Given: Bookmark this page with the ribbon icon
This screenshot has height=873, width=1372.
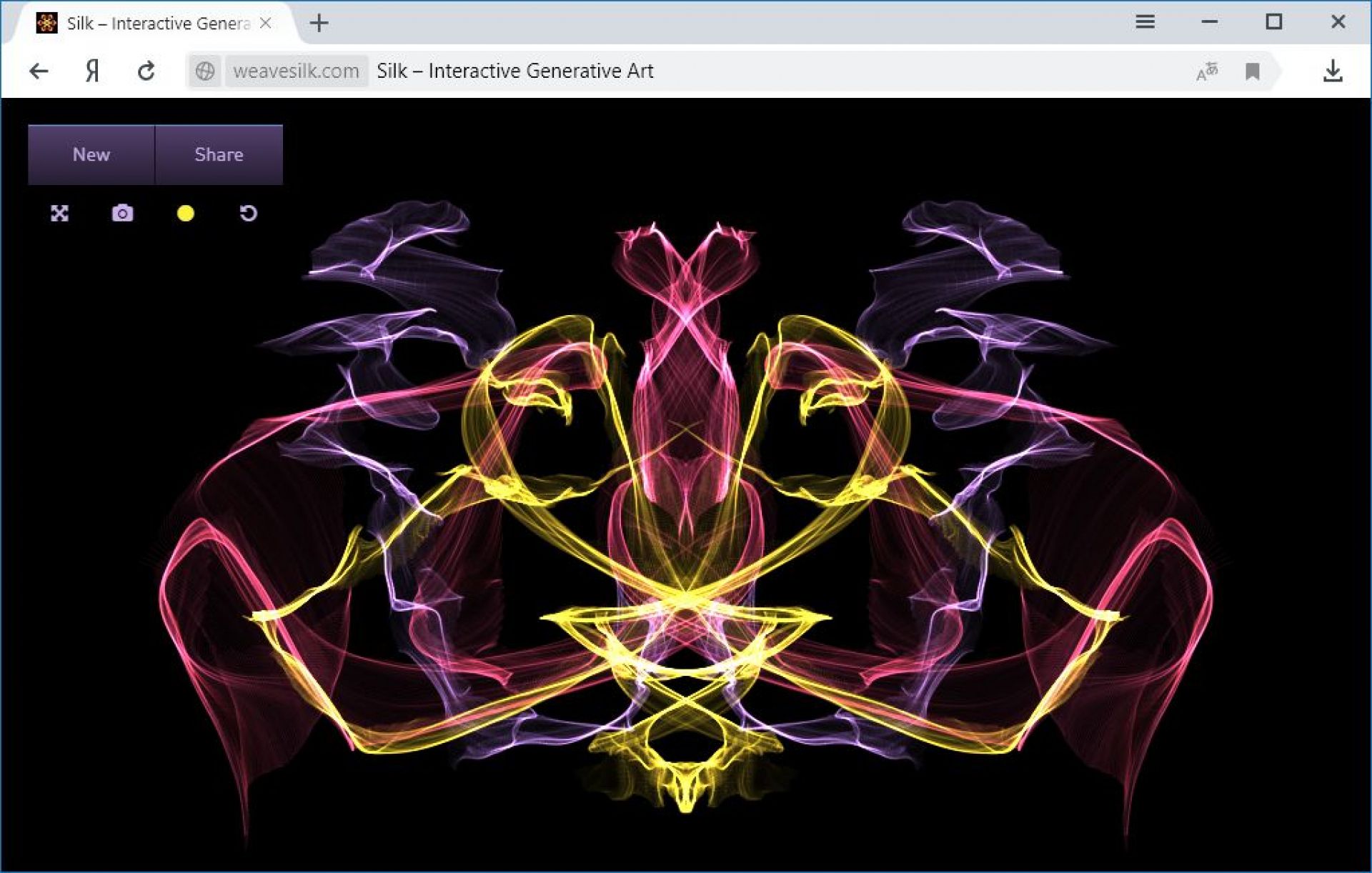Looking at the screenshot, I should pos(1252,71).
